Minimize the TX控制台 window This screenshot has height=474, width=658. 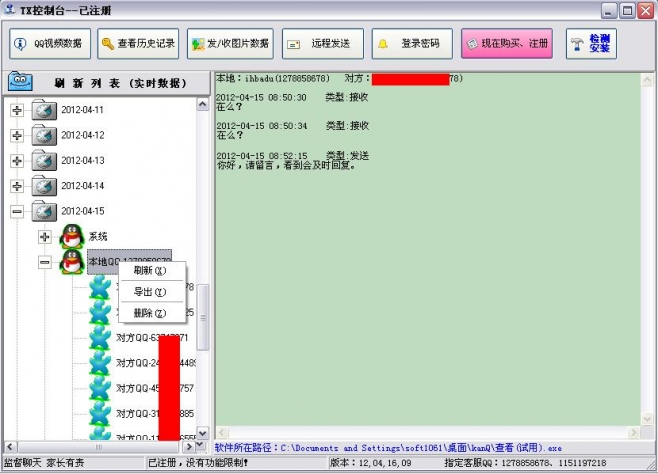coord(609,10)
